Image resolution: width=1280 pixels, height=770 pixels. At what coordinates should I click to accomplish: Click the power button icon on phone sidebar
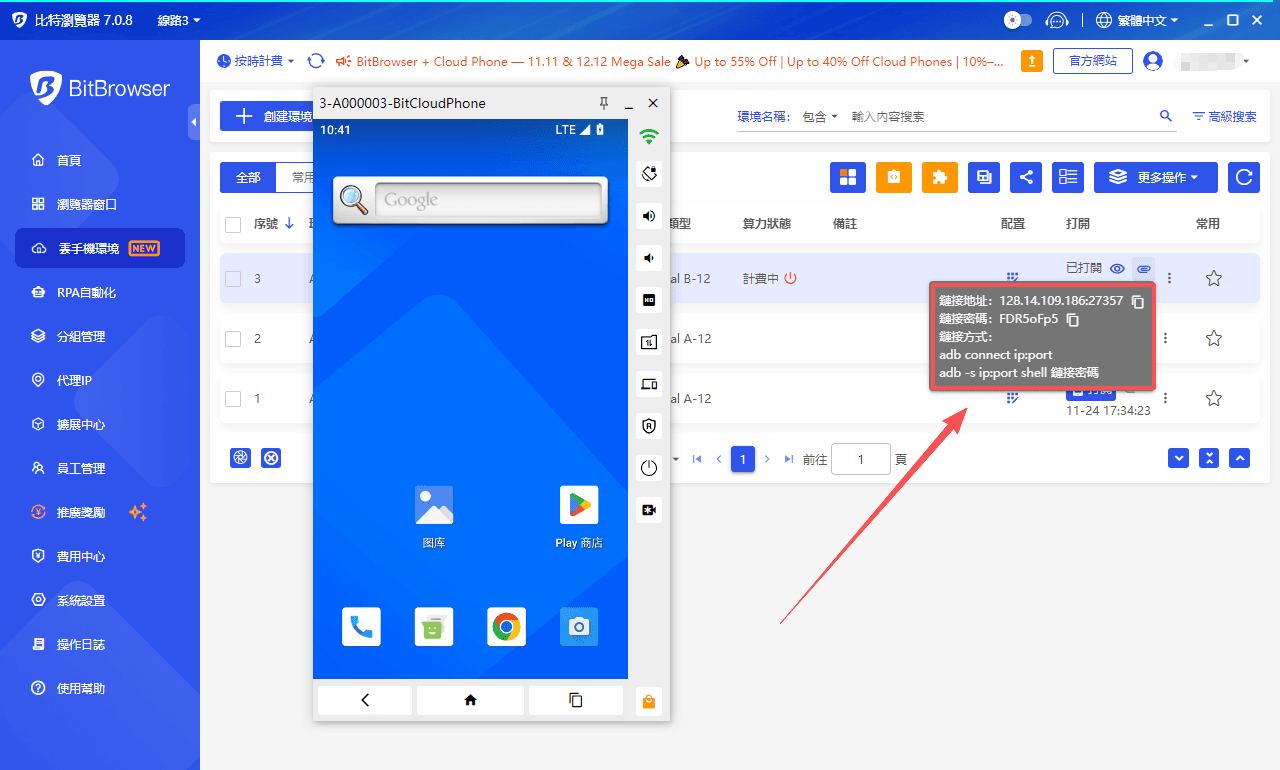(x=649, y=468)
